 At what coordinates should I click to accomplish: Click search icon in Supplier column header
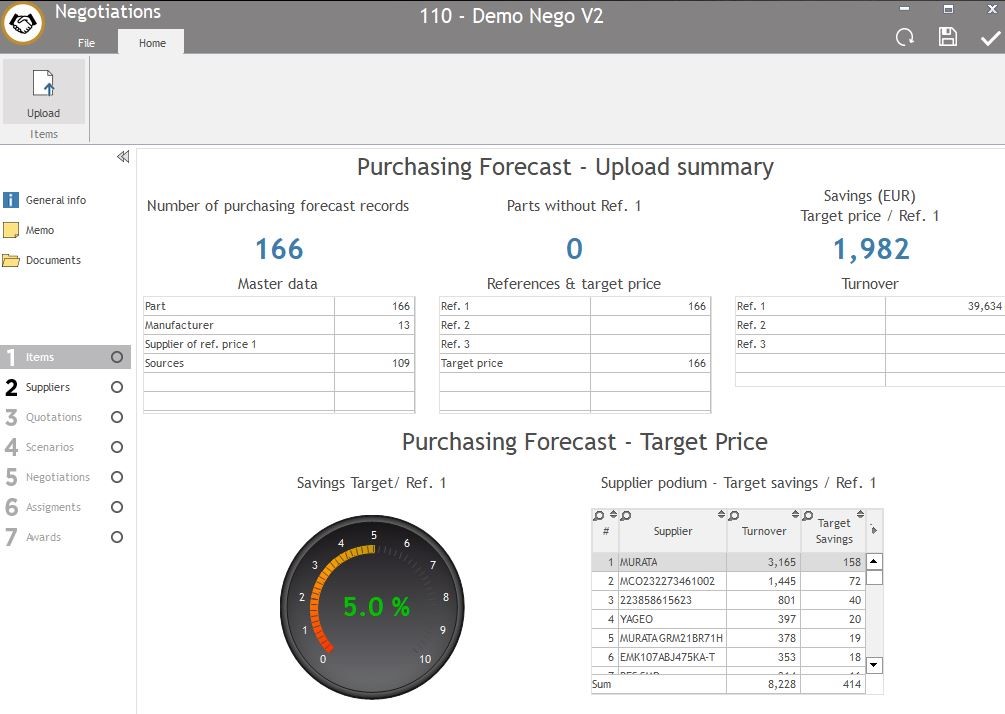click(625, 516)
